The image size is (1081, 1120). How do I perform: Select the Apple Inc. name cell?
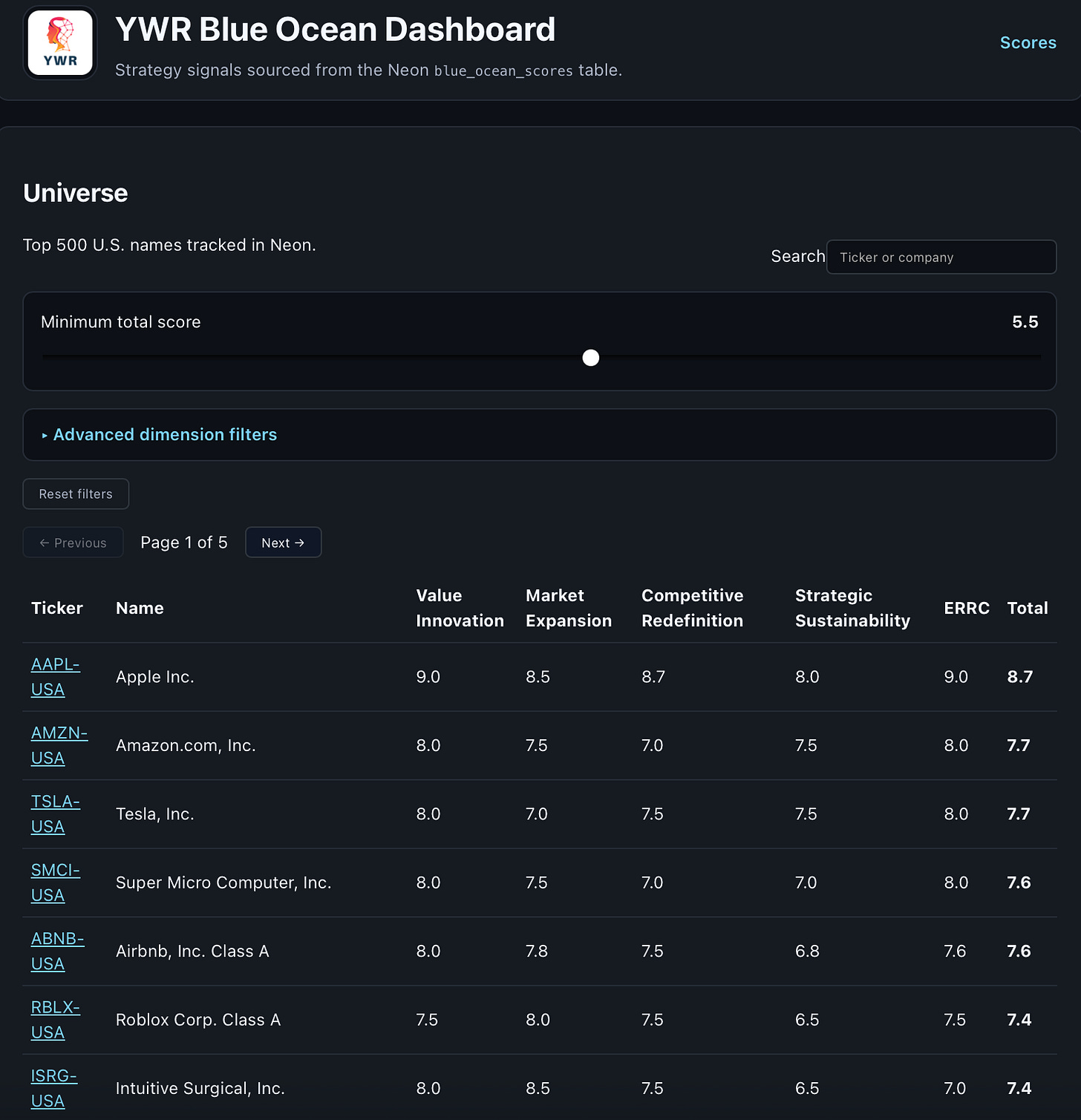pos(155,677)
